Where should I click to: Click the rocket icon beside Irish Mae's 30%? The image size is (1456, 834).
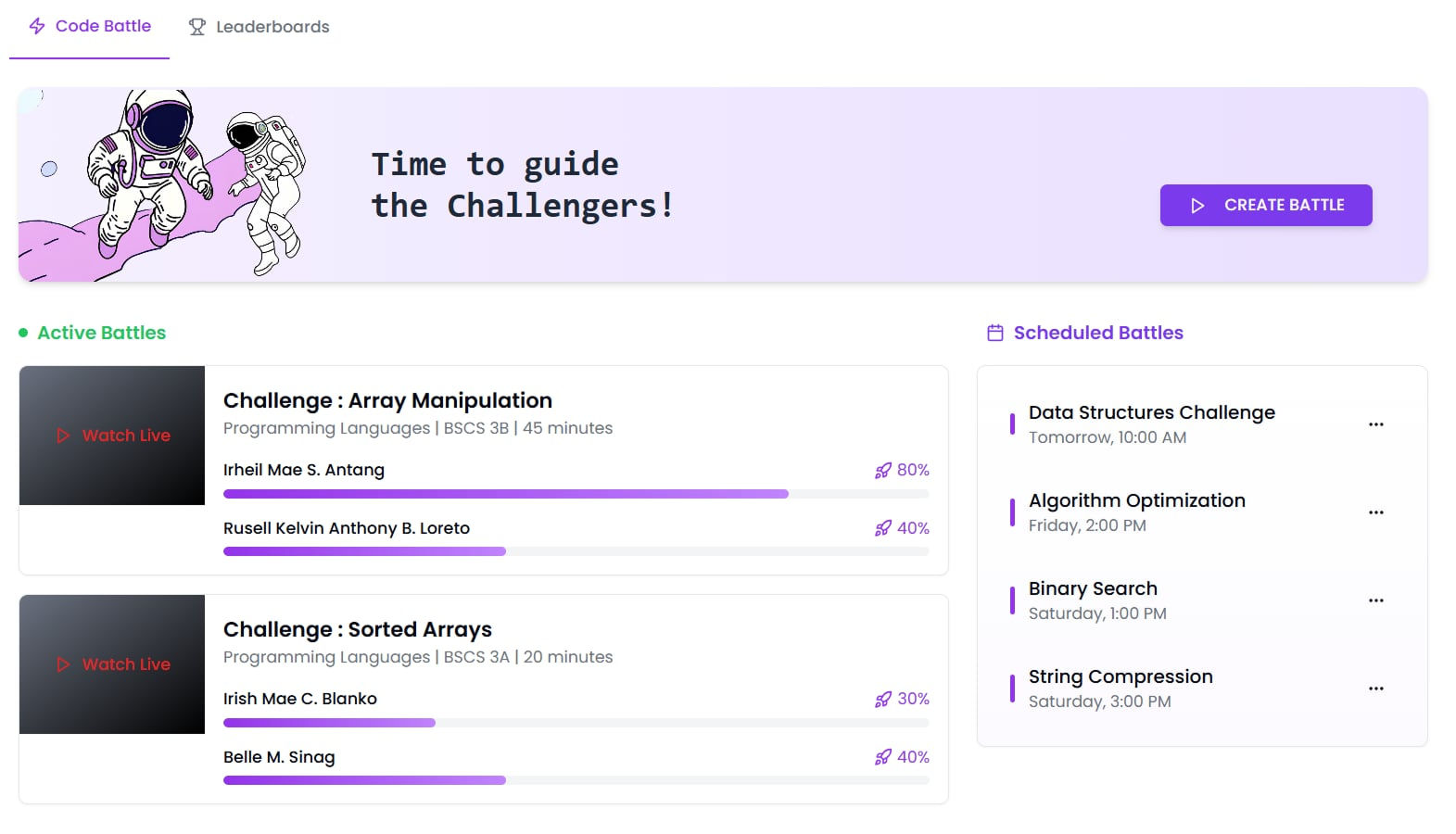point(883,700)
